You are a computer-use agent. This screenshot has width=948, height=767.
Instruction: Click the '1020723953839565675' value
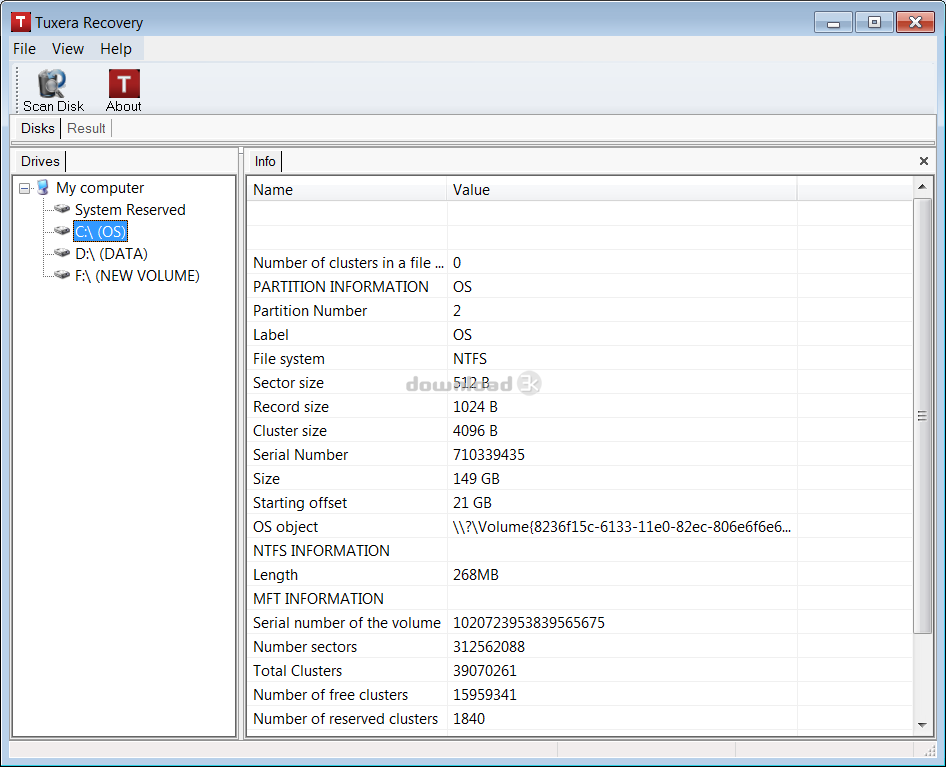click(x=529, y=623)
